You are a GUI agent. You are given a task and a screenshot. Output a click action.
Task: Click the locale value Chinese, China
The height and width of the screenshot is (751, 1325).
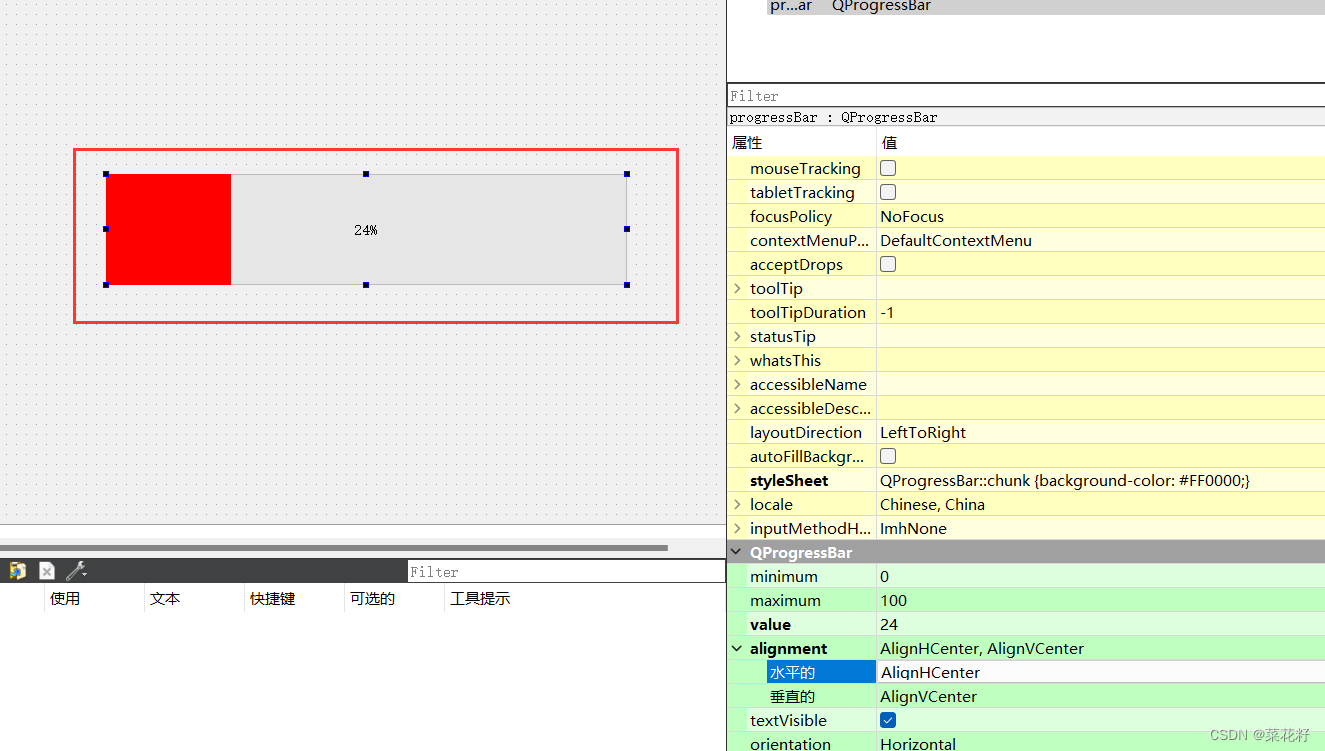932,504
